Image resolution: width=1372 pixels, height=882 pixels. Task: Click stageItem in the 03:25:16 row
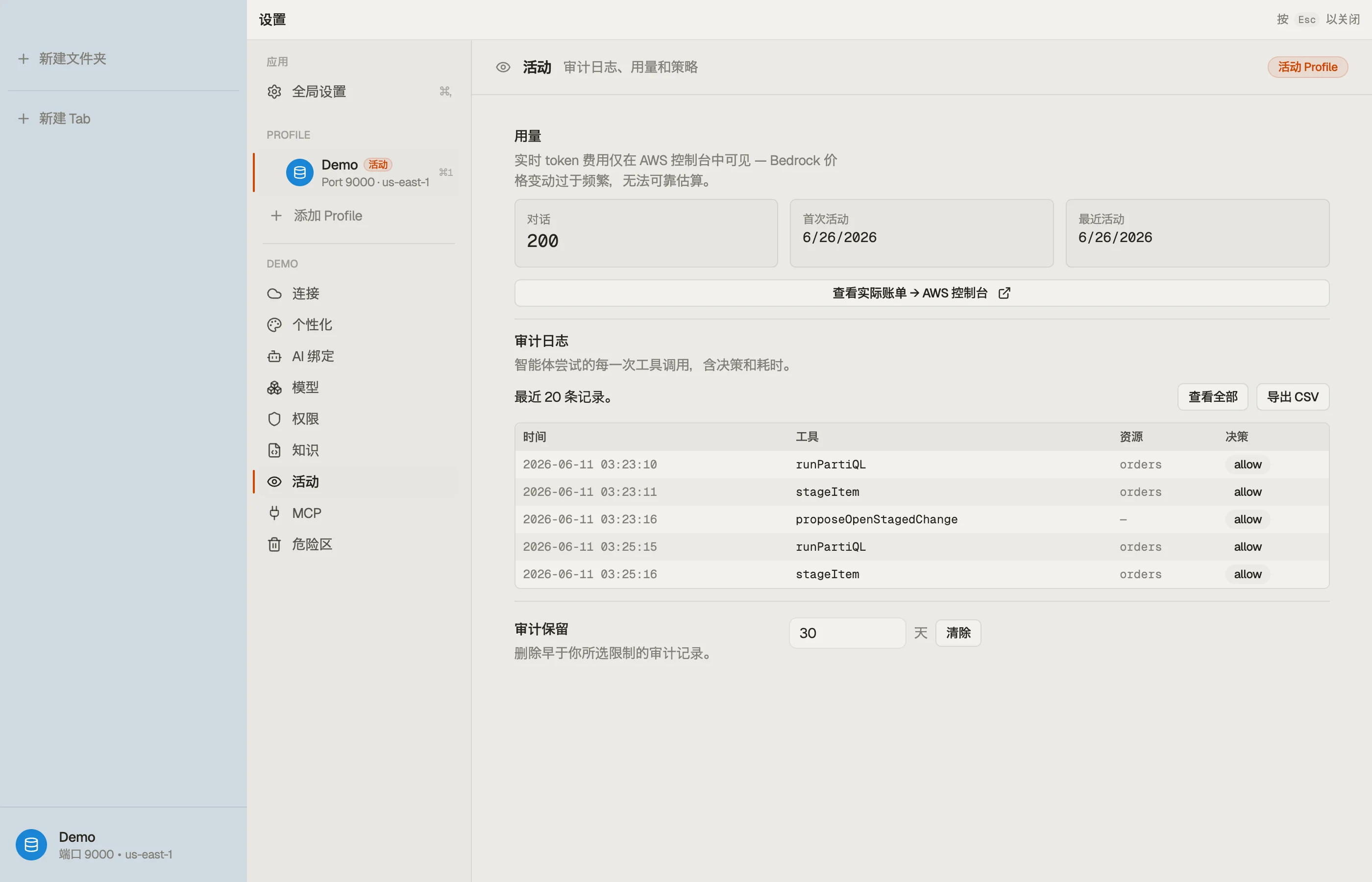point(827,574)
